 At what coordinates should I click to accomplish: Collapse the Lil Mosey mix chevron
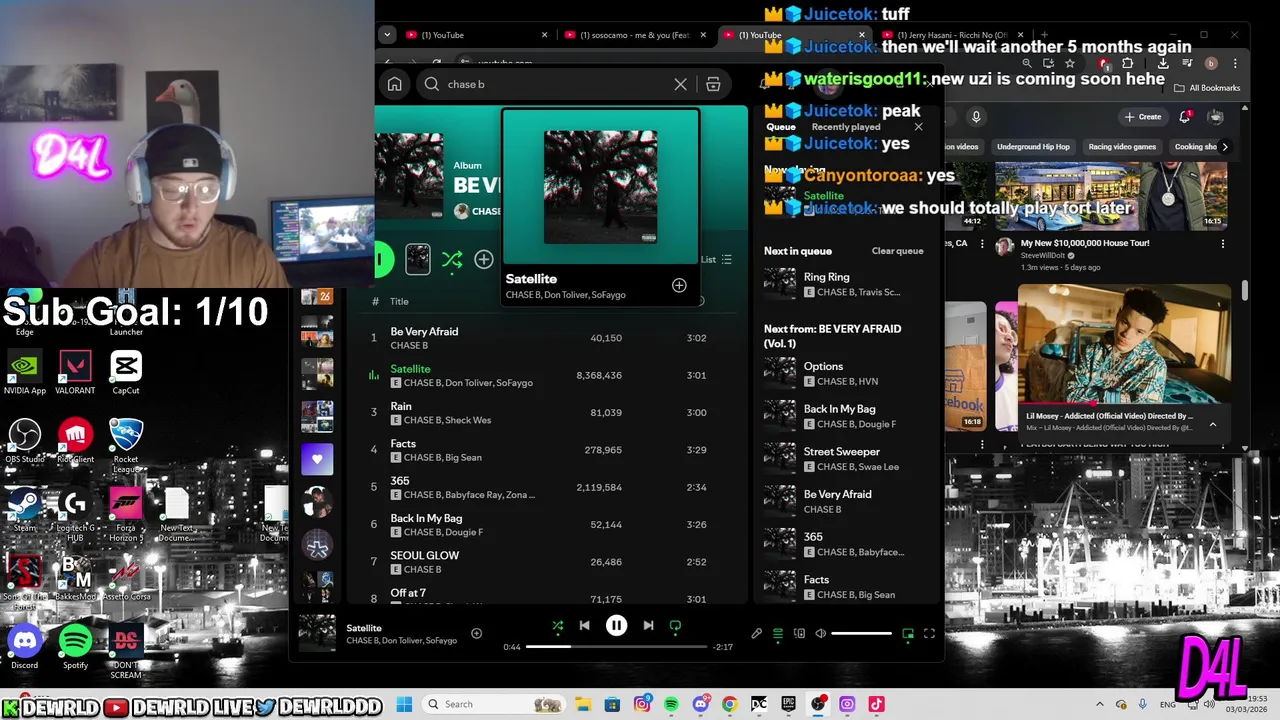pyautogui.click(x=1213, y=424)
